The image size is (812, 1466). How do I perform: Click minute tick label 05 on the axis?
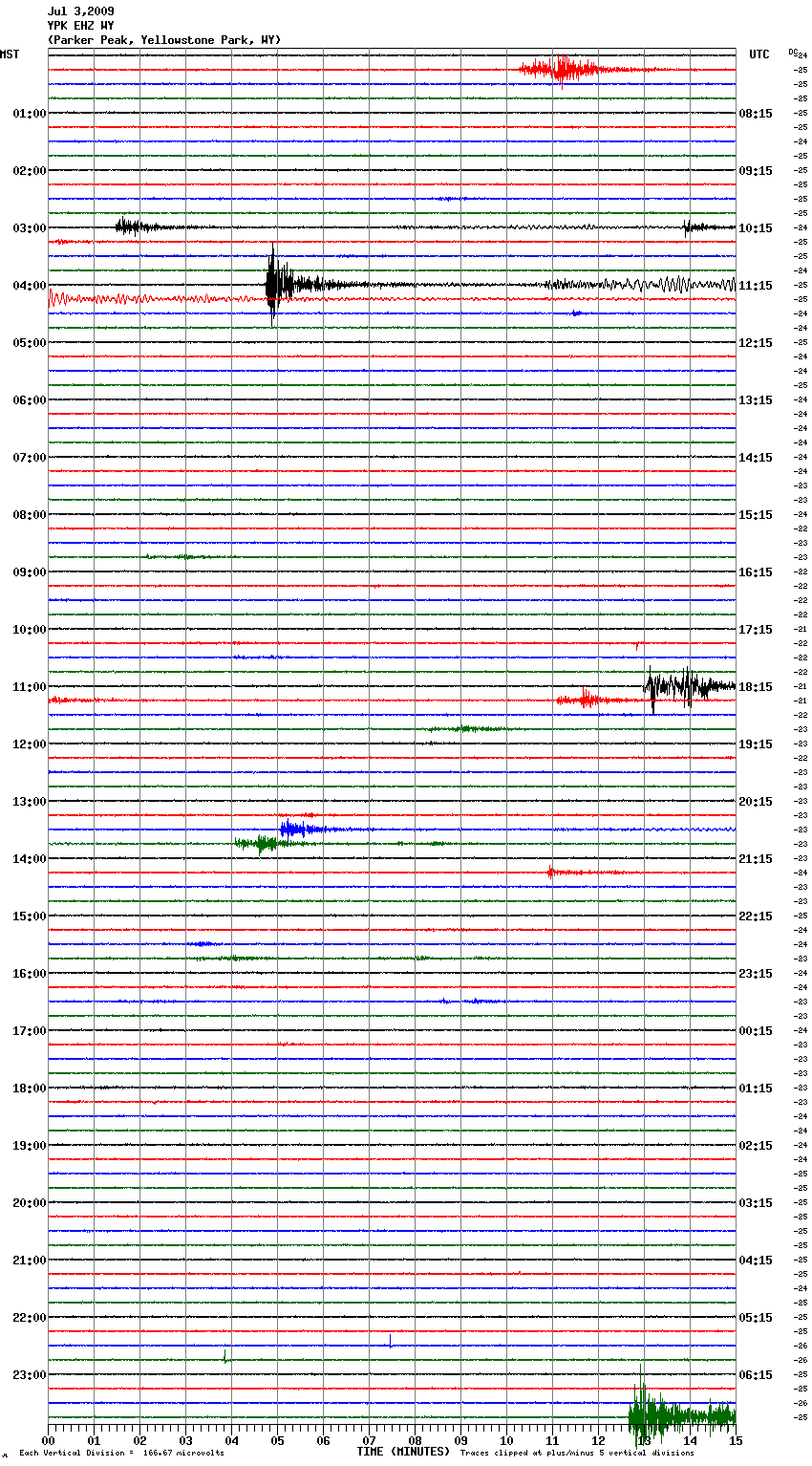pos(277,1440)
